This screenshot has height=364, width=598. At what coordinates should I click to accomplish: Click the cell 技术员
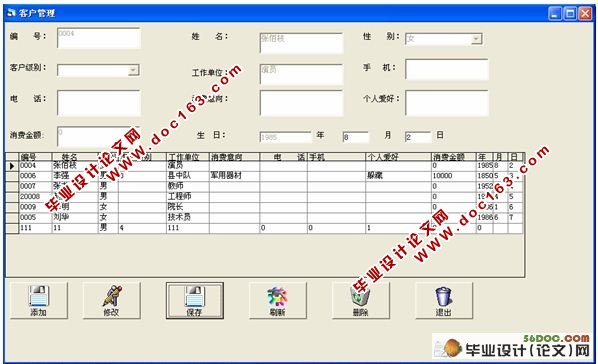click(188, 217)
